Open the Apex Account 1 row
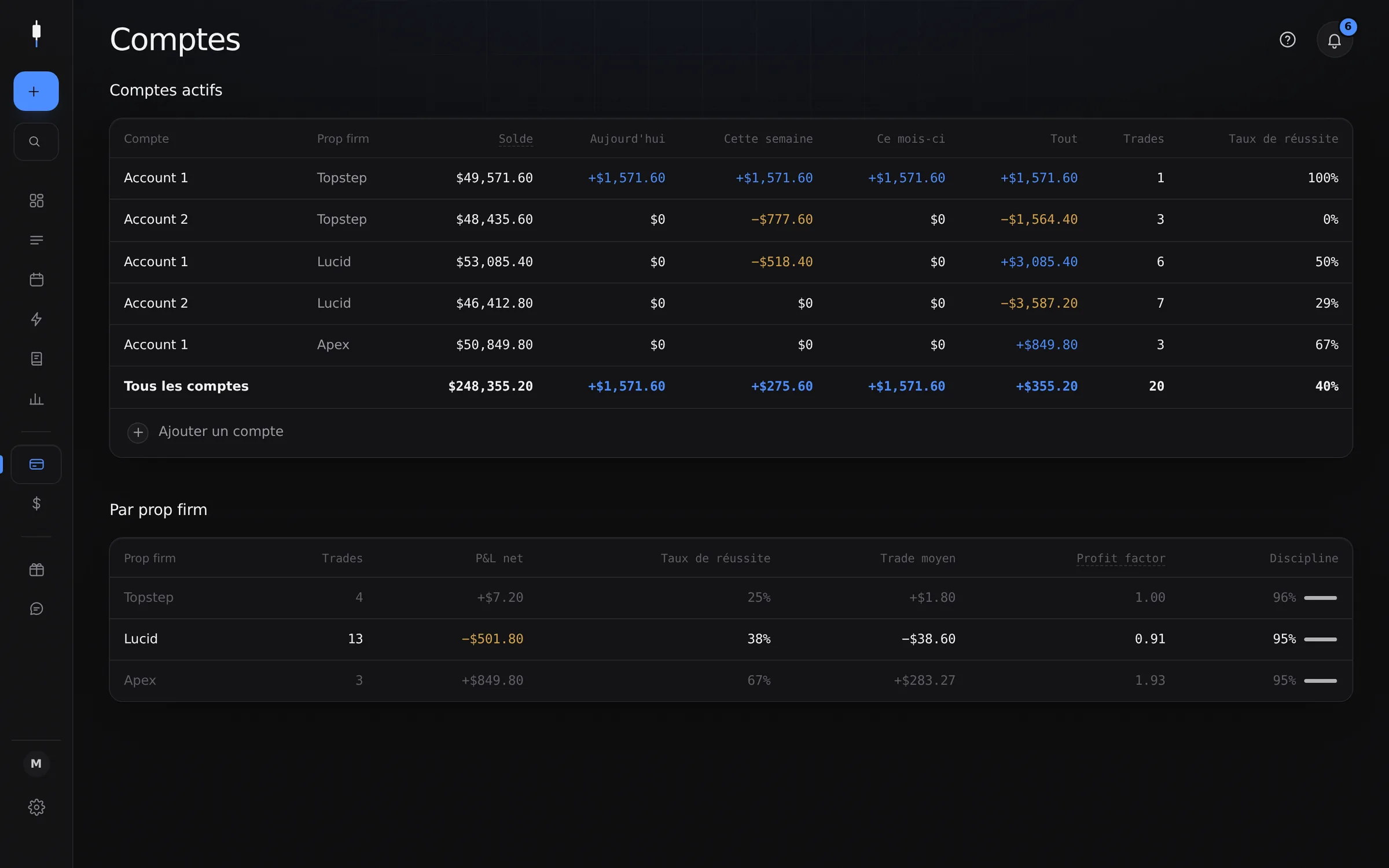The image size is (1389, 868). [x=731, y=345]
